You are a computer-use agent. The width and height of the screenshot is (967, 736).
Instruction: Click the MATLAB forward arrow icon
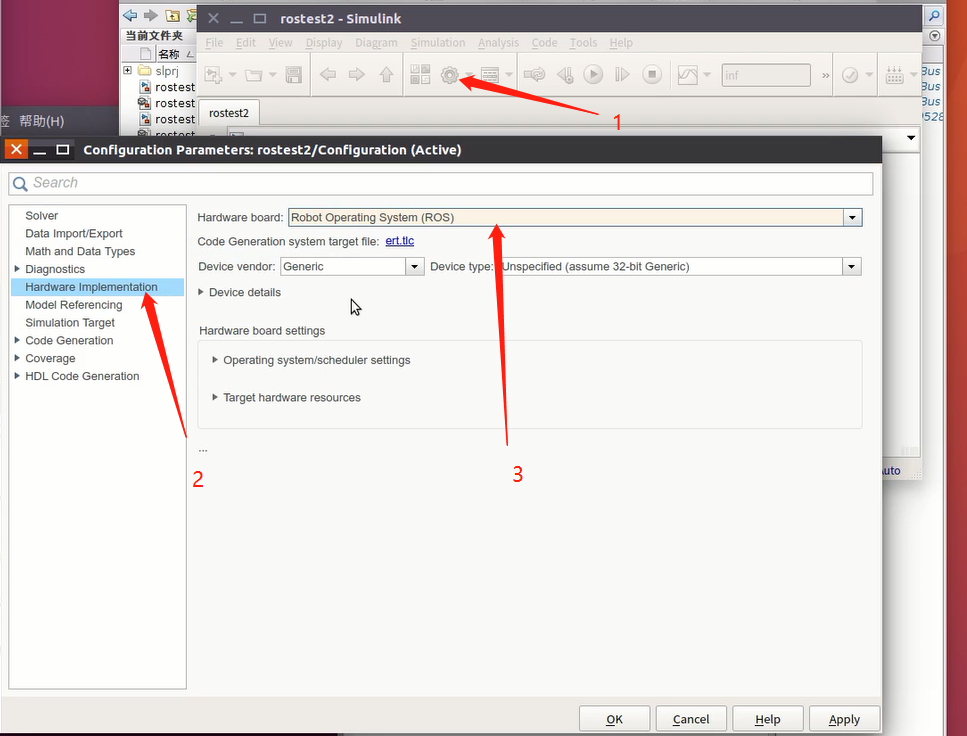pos(150,15)
